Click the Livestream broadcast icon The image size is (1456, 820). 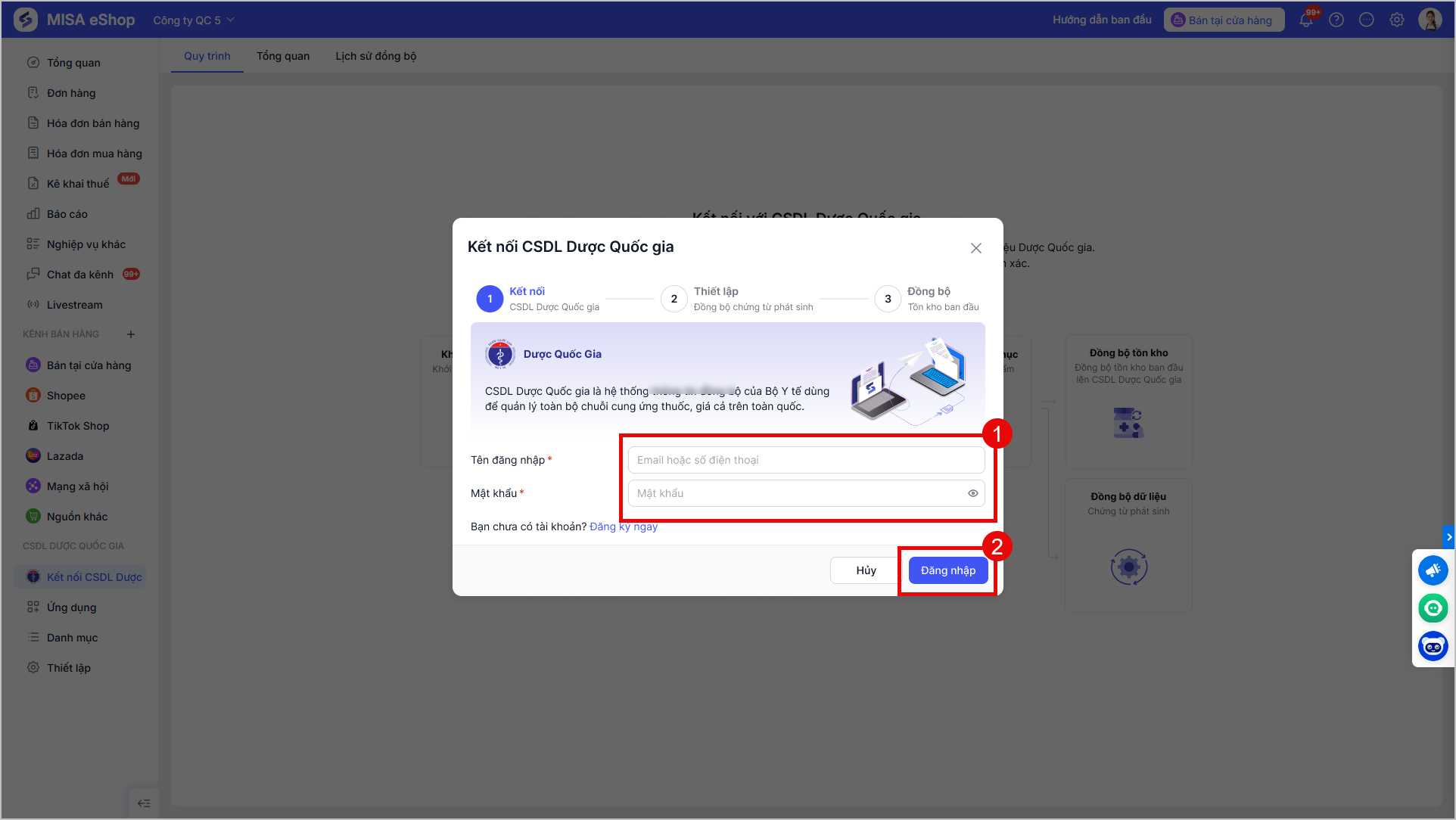(33, 305)
